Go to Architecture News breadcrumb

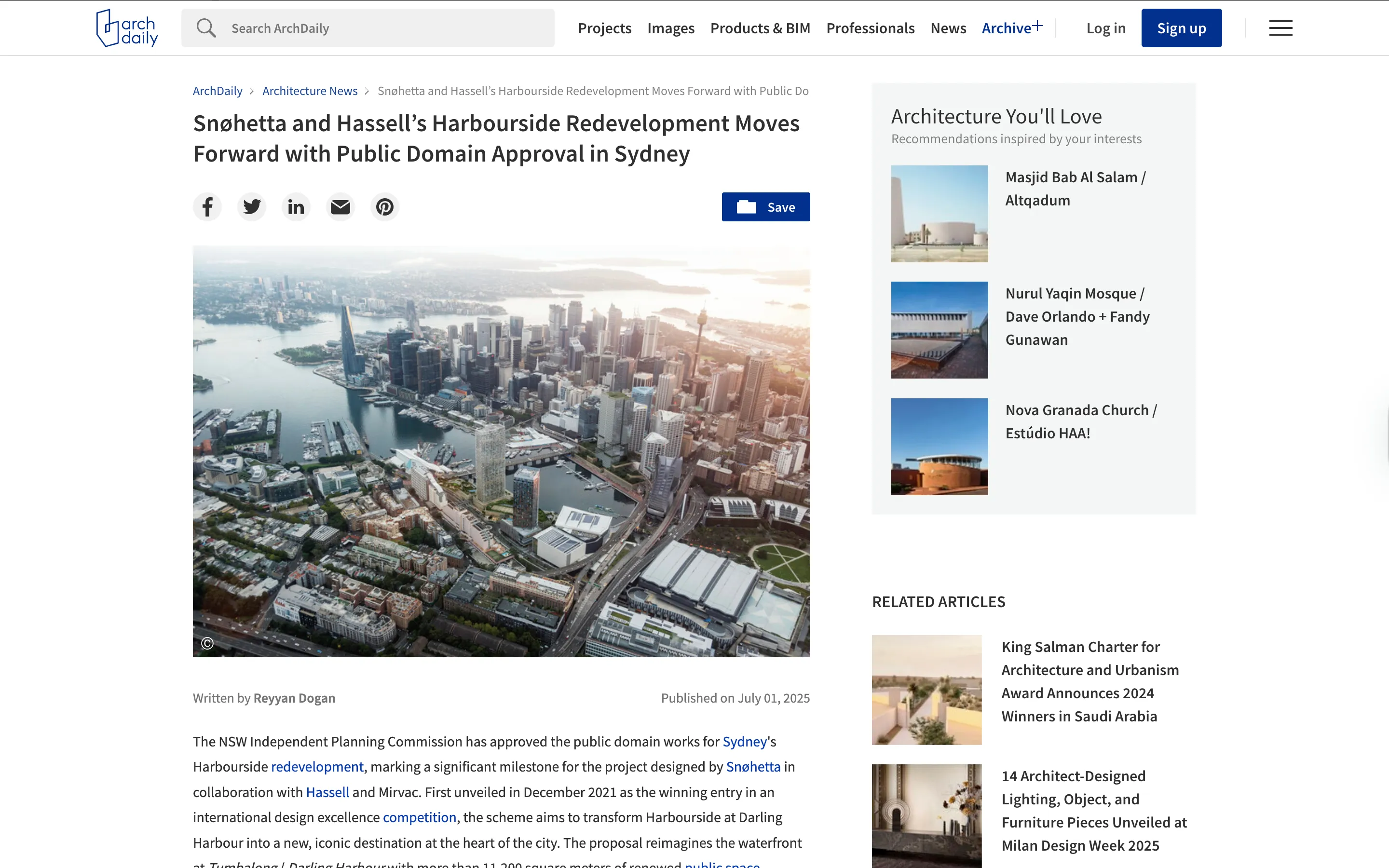coord(310,91)
